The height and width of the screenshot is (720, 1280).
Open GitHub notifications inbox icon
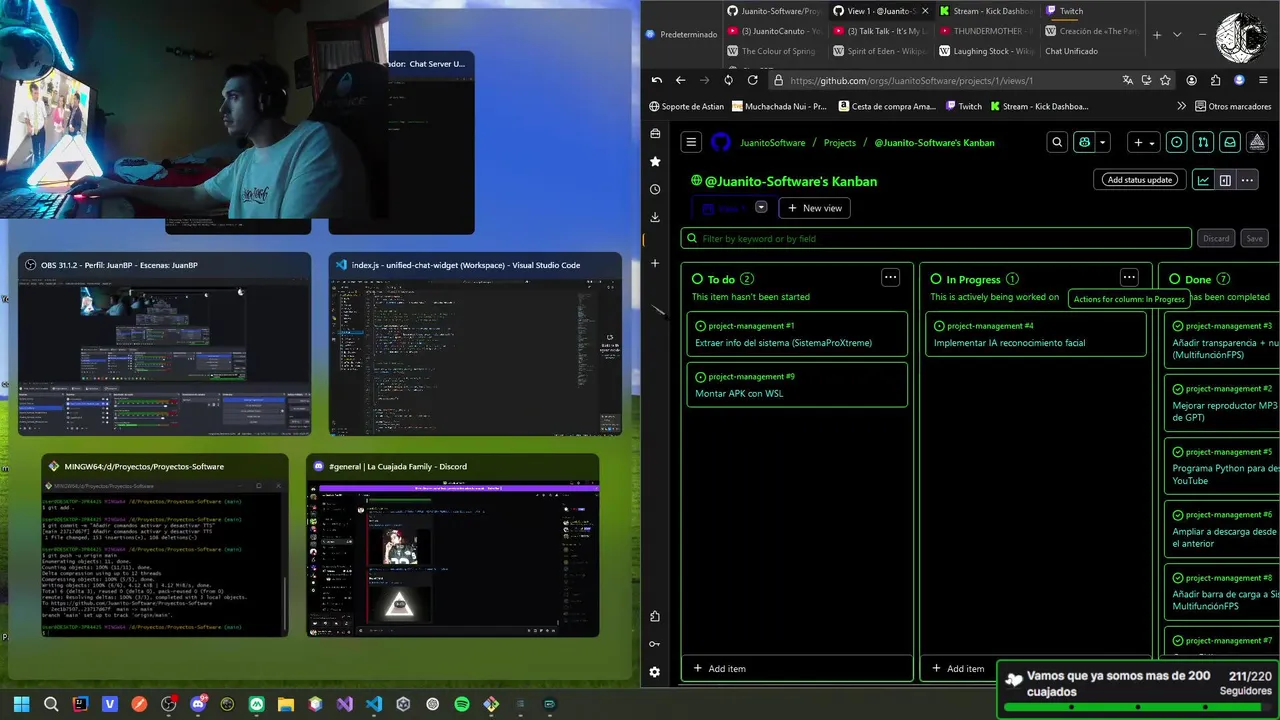1230,142
